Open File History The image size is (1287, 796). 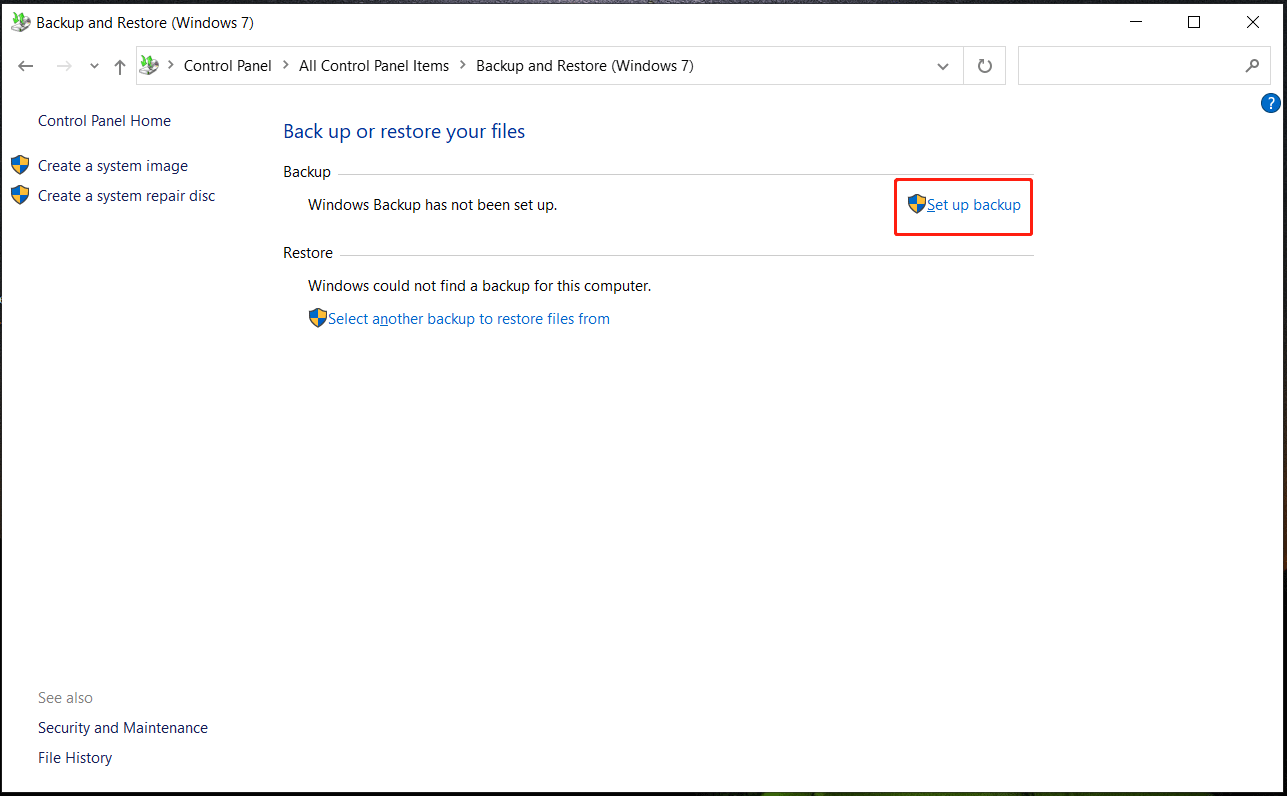[74, 757]
